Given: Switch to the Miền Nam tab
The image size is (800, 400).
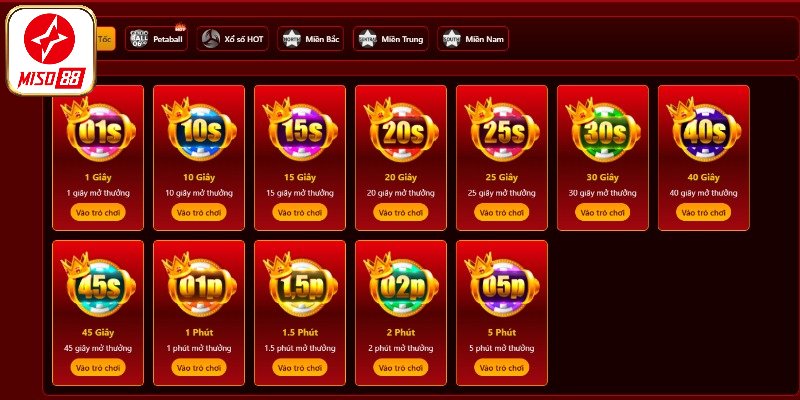Looking at the screenshot, I should (x=473, y=39).
